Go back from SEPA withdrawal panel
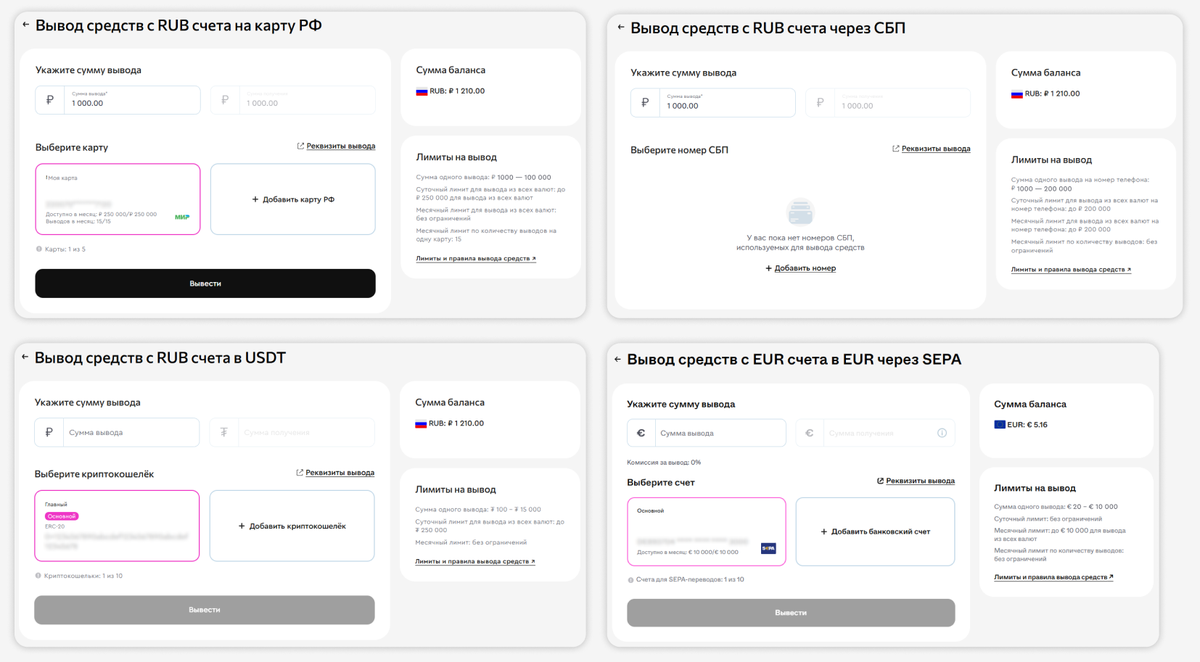This screenshot has width=1200, height=662. [x=618, y=359]
